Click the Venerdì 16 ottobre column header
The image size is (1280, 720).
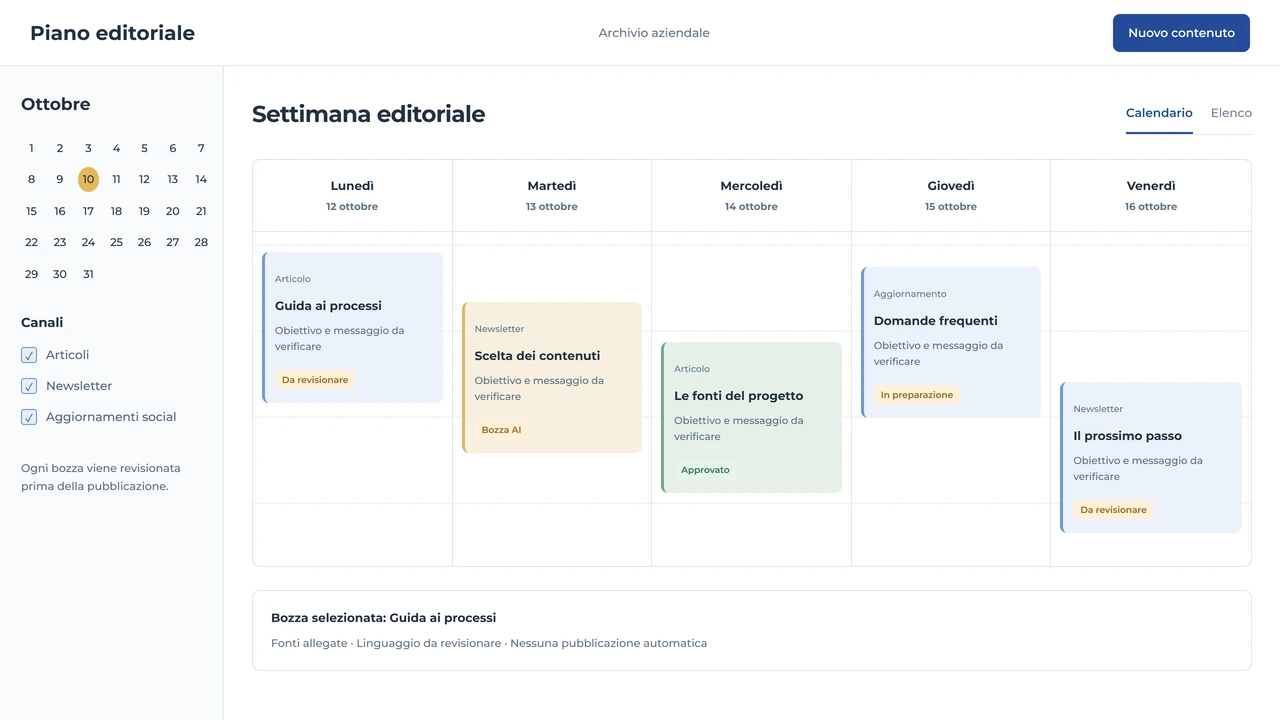pyautogui.click(x=1151, y=196)
